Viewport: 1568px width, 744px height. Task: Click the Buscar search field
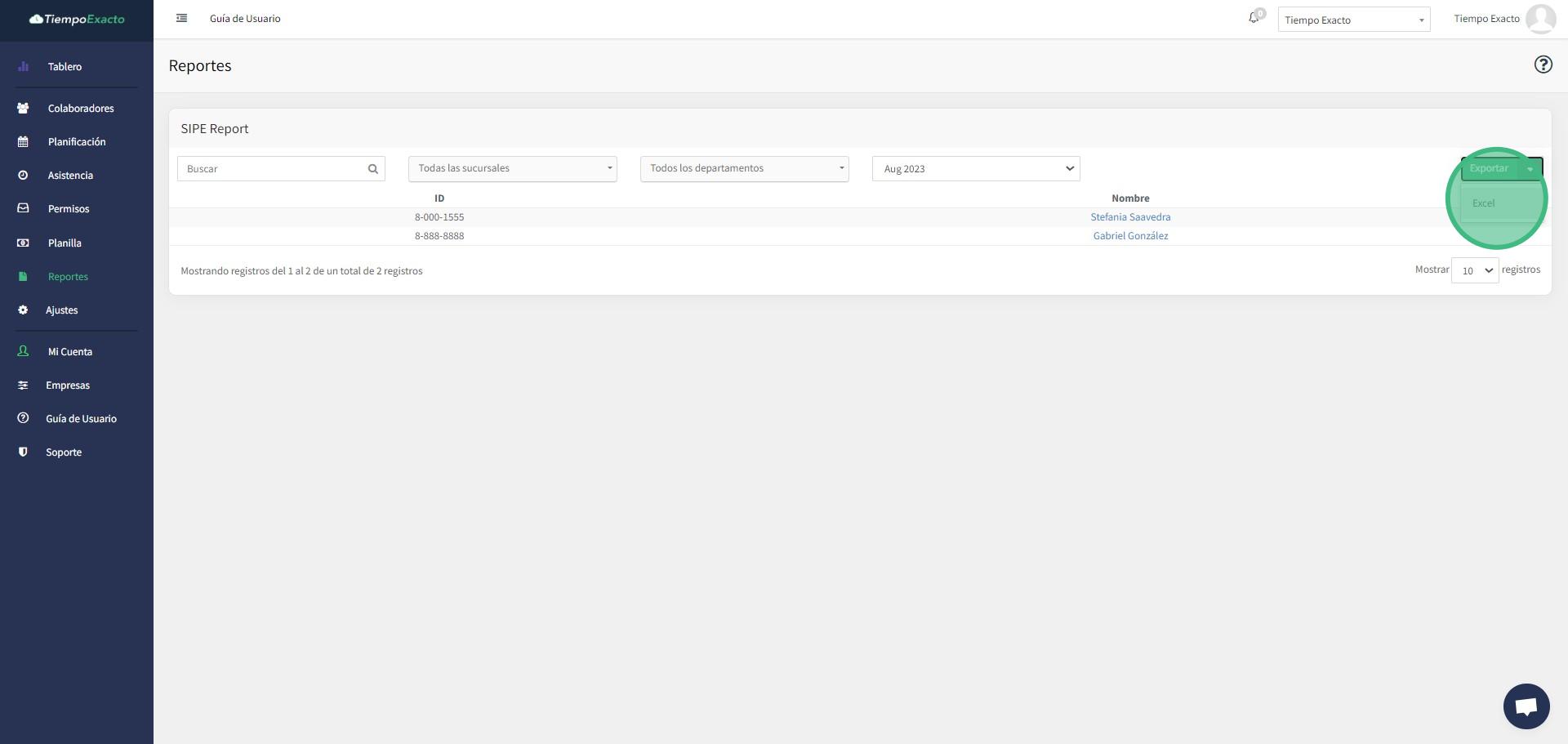[272, 169]
